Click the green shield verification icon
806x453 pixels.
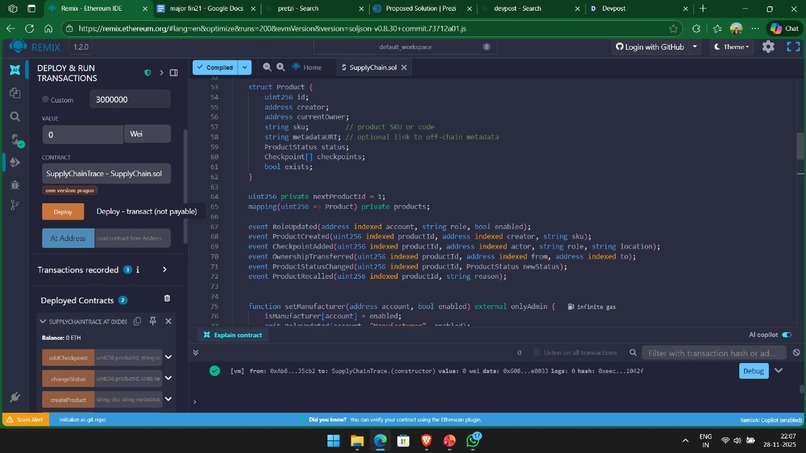[x=148, y=73]
